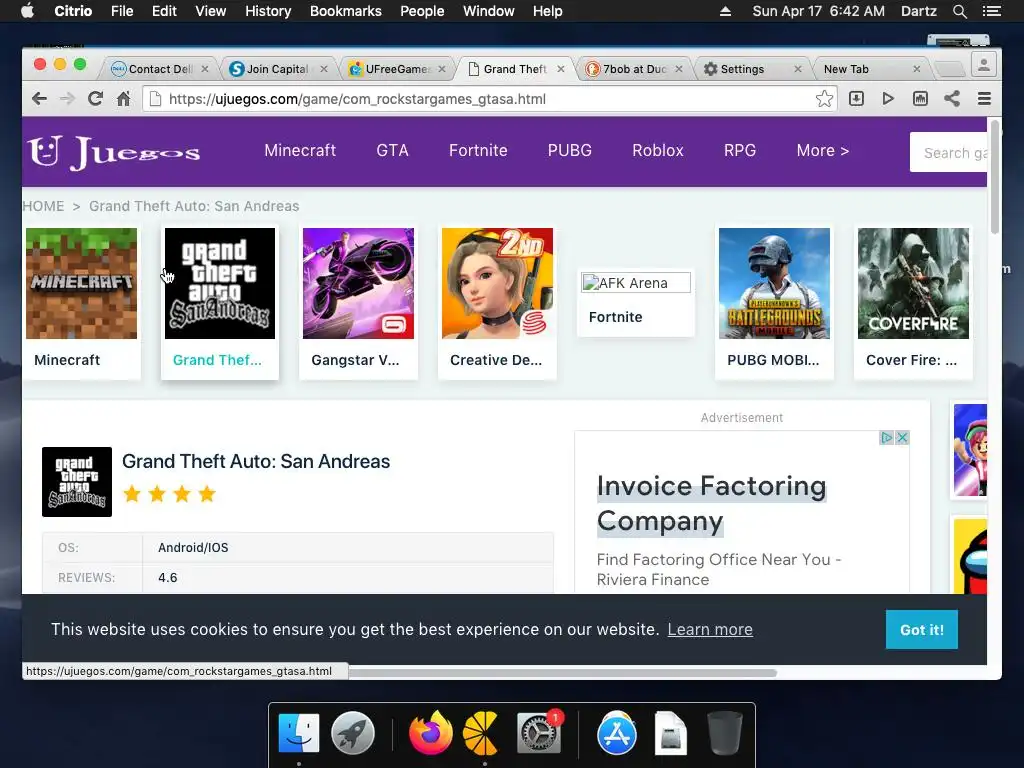This screenshot has height=768, width=1024.
Task: Click the Among Us sidebar game thumbnail
Action: (970, 556)
